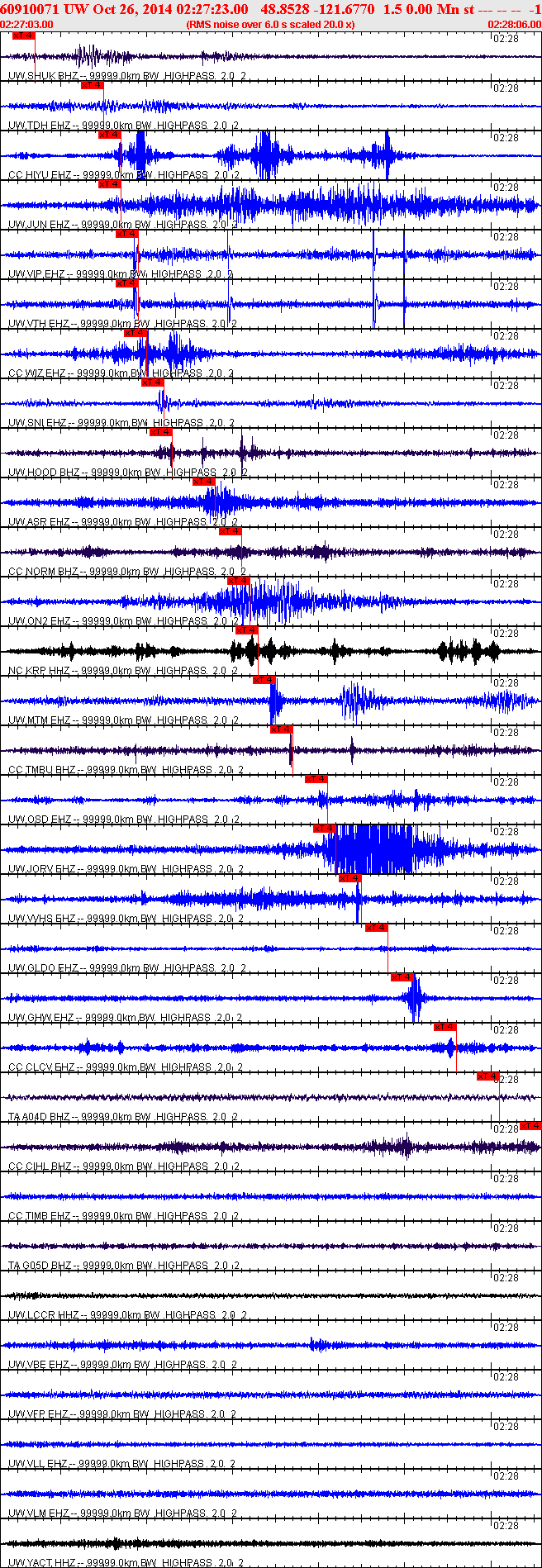Select the UW.VHS EHZ station label
Screen dimensions: 542x1568
(x=41, y=919)
